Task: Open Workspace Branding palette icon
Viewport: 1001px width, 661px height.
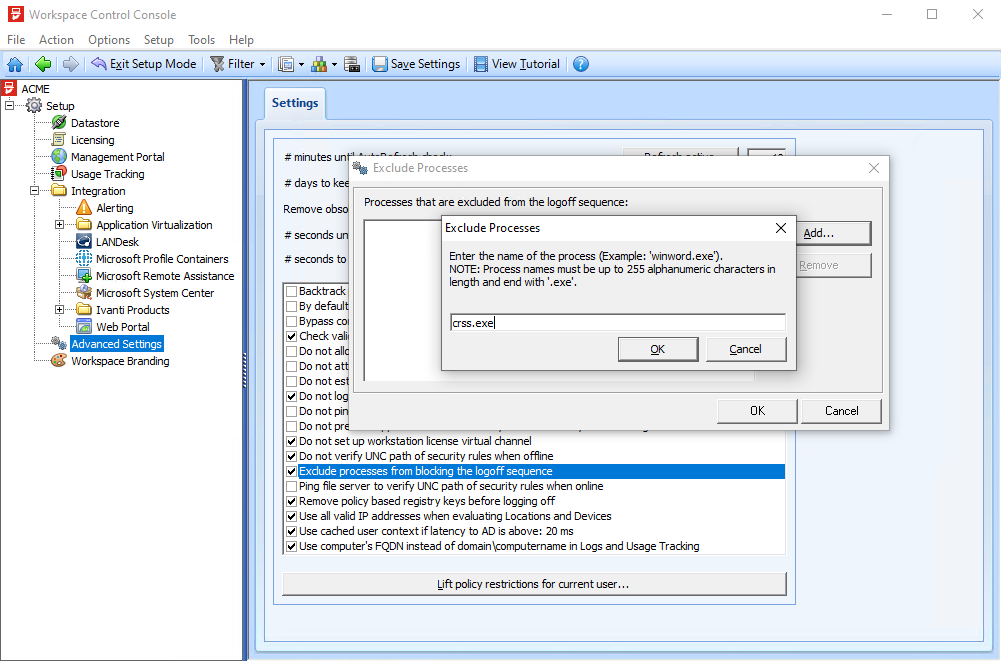Action: pyautogui.click(x=58, y=361)
